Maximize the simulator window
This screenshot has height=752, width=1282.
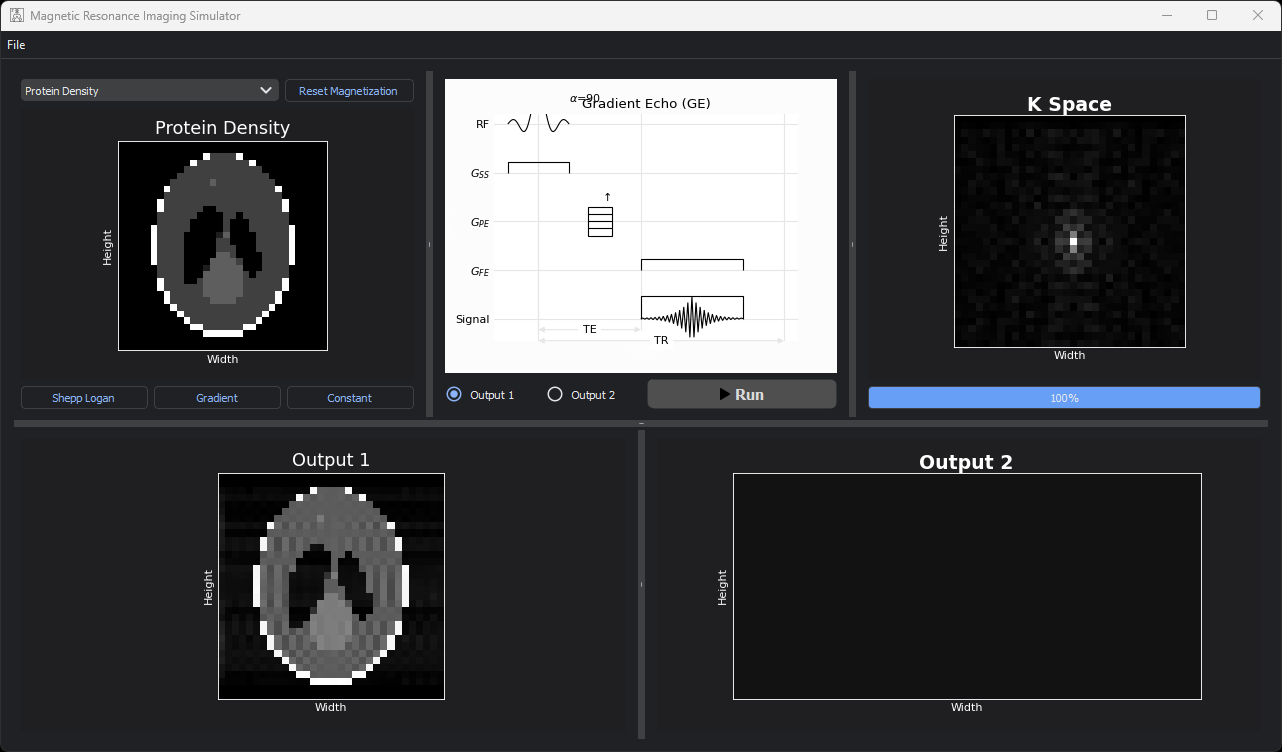(1212, 16)
